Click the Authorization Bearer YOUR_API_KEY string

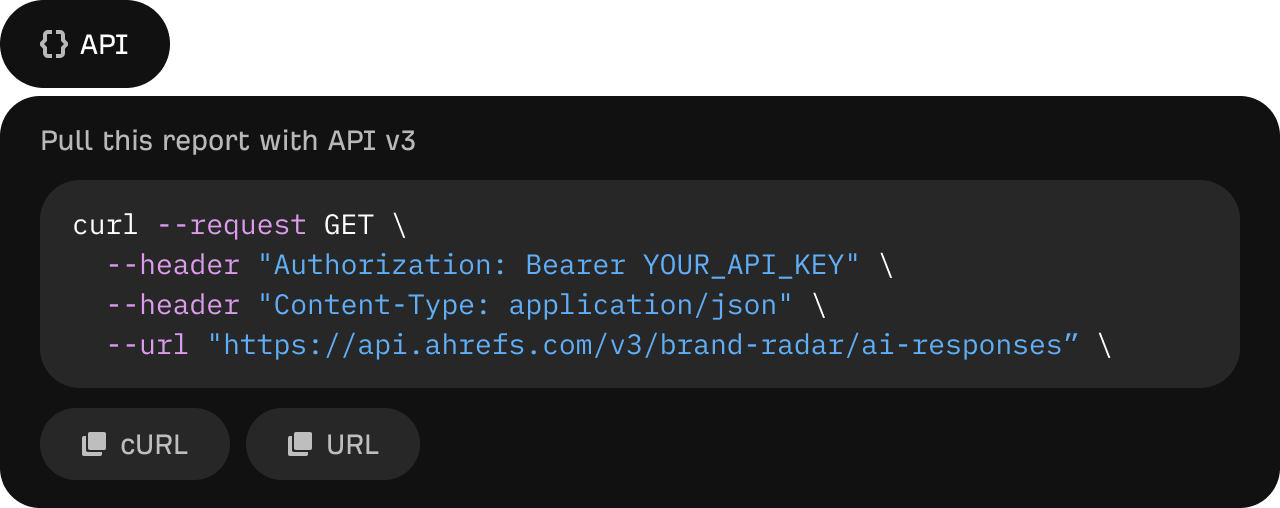(x=558, y=265)
